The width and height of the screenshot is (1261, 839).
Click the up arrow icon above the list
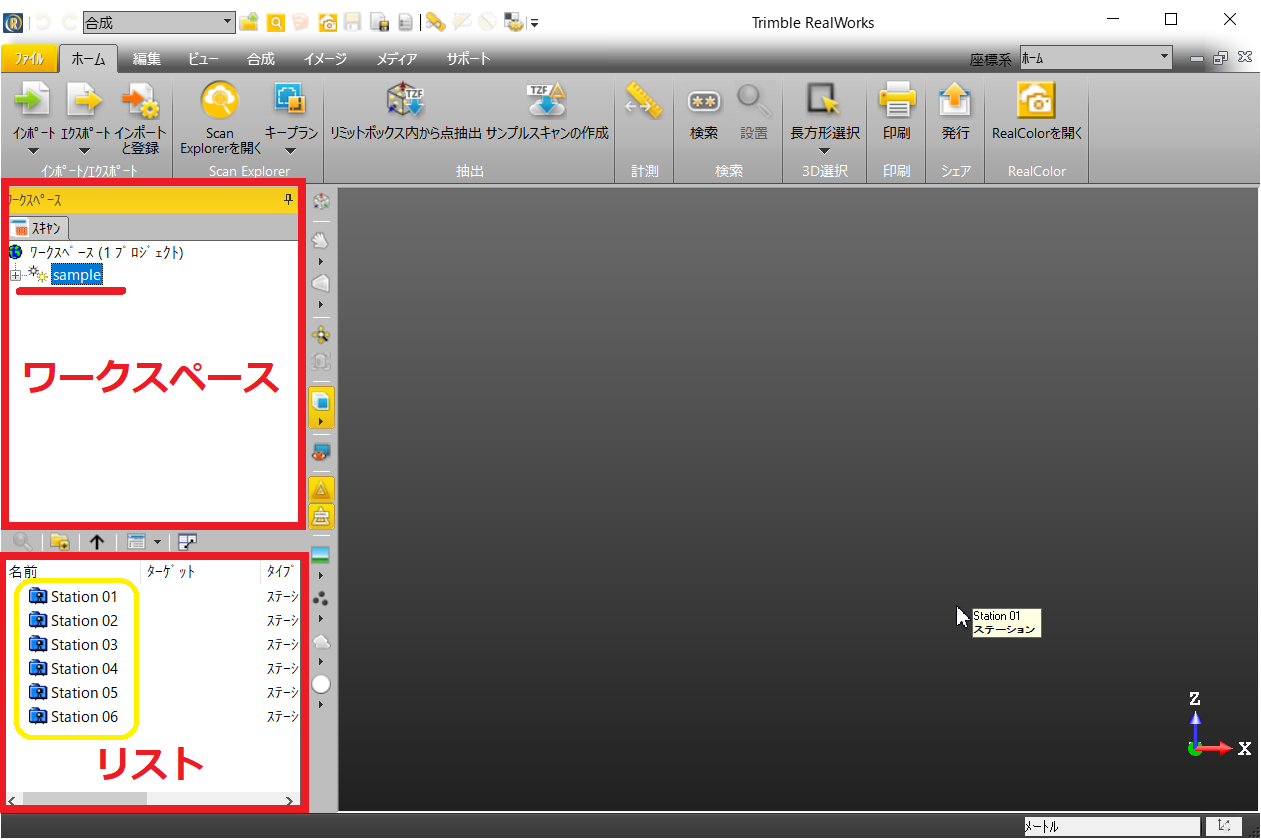97,542
